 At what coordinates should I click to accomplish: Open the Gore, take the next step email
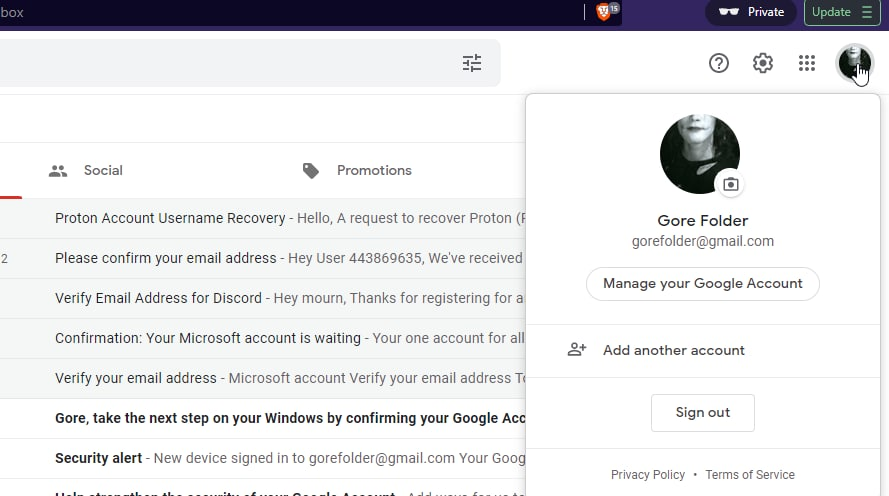263,418
